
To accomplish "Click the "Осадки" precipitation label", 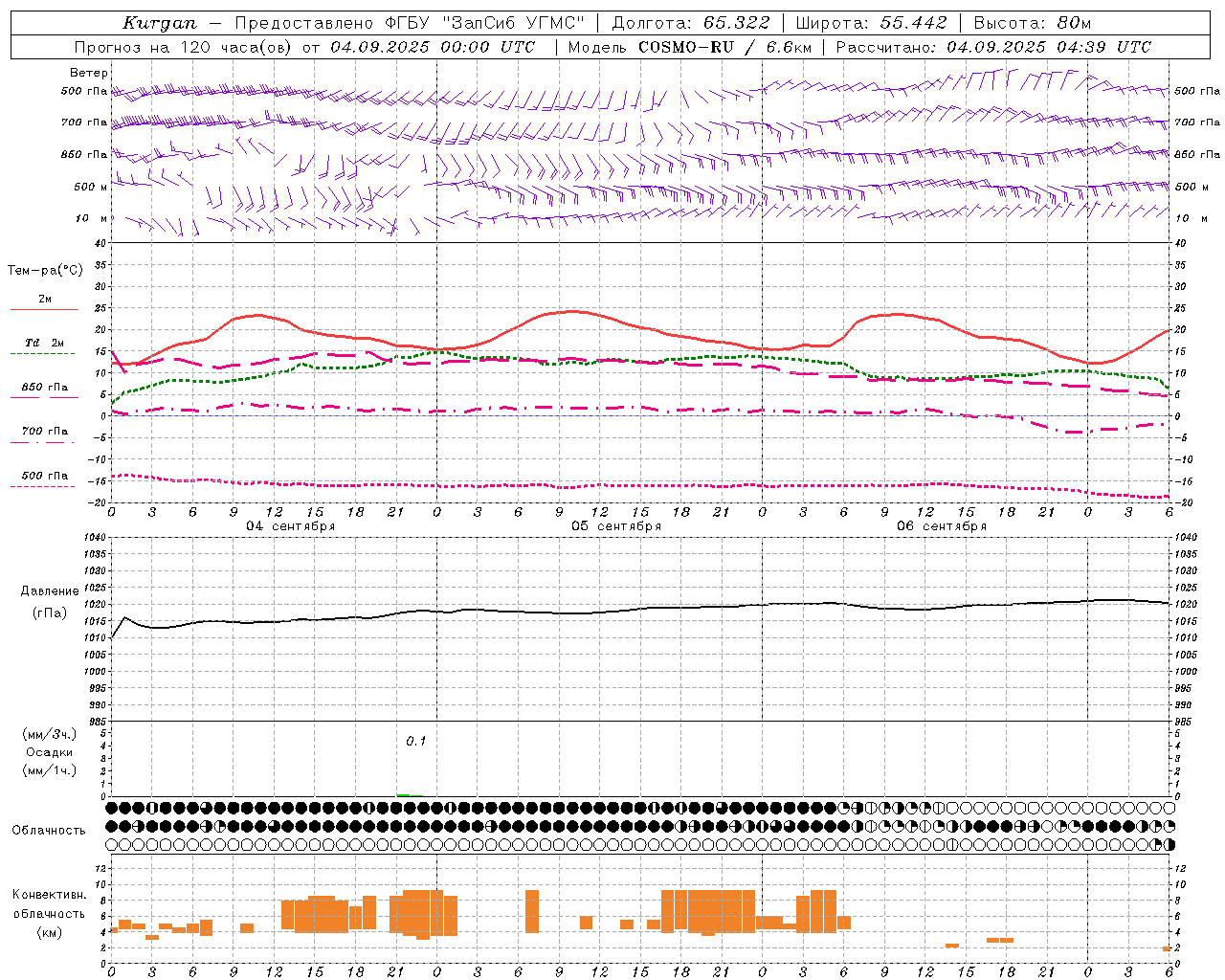I will [x=50, y=752].
